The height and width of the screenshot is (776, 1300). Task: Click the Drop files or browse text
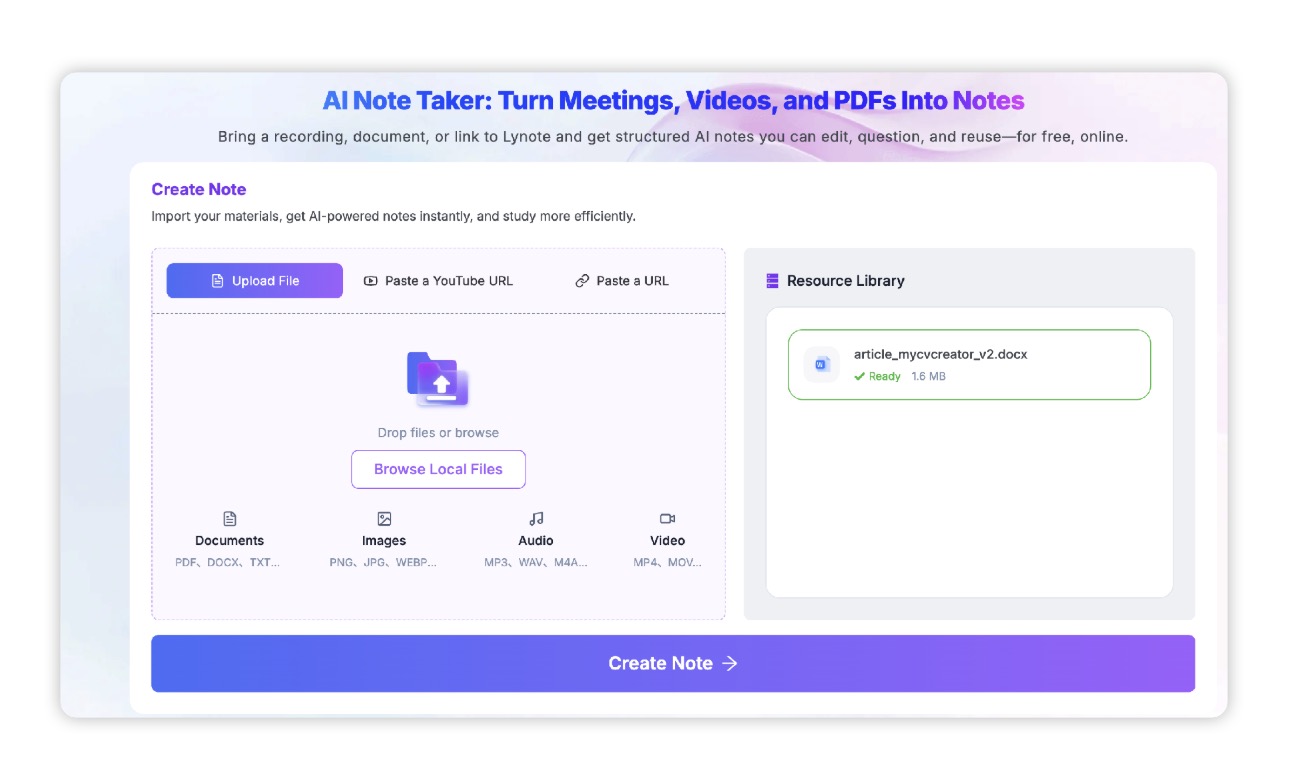pos(438,433)
